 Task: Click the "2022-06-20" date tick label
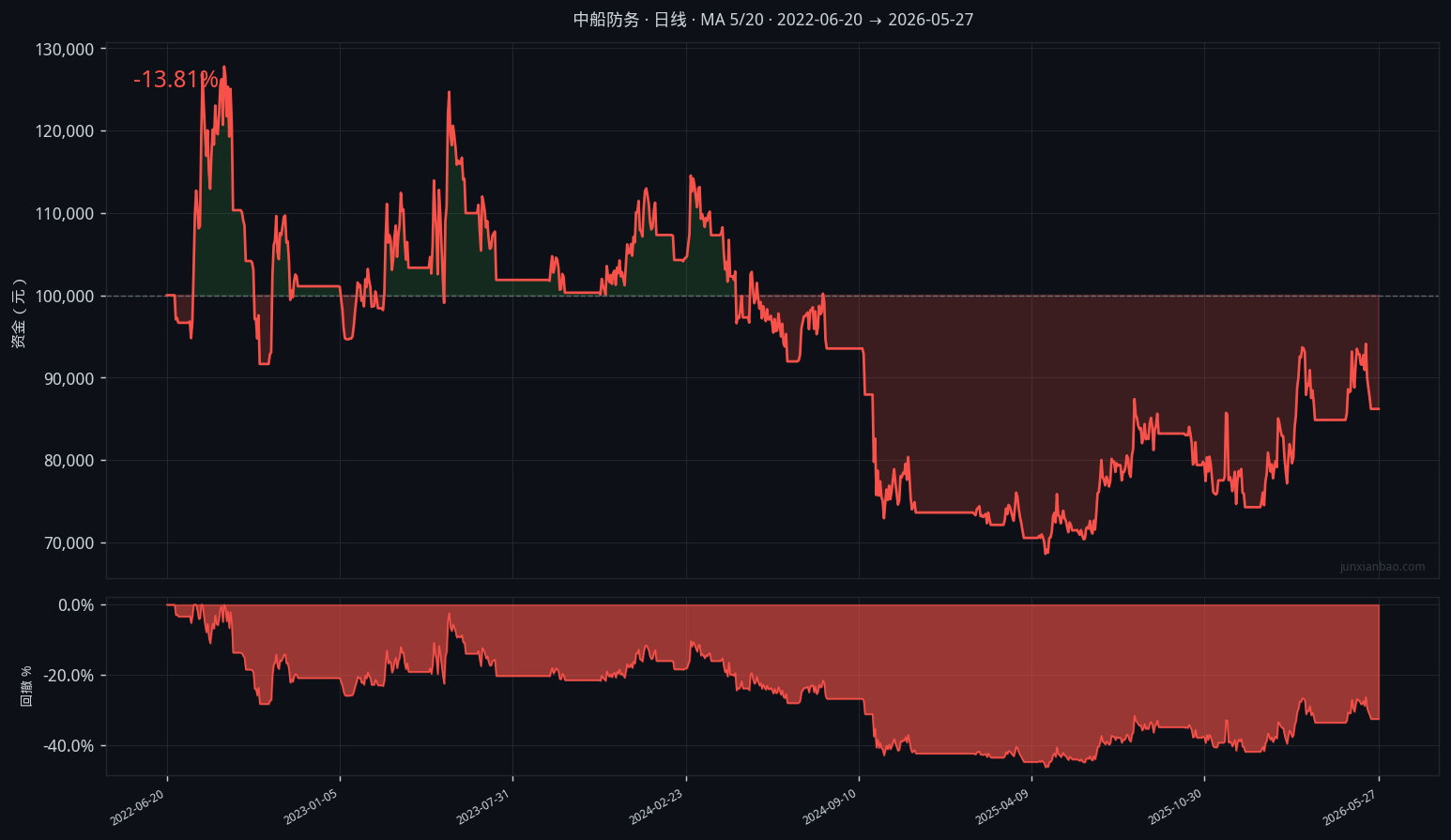click(138, 807)
